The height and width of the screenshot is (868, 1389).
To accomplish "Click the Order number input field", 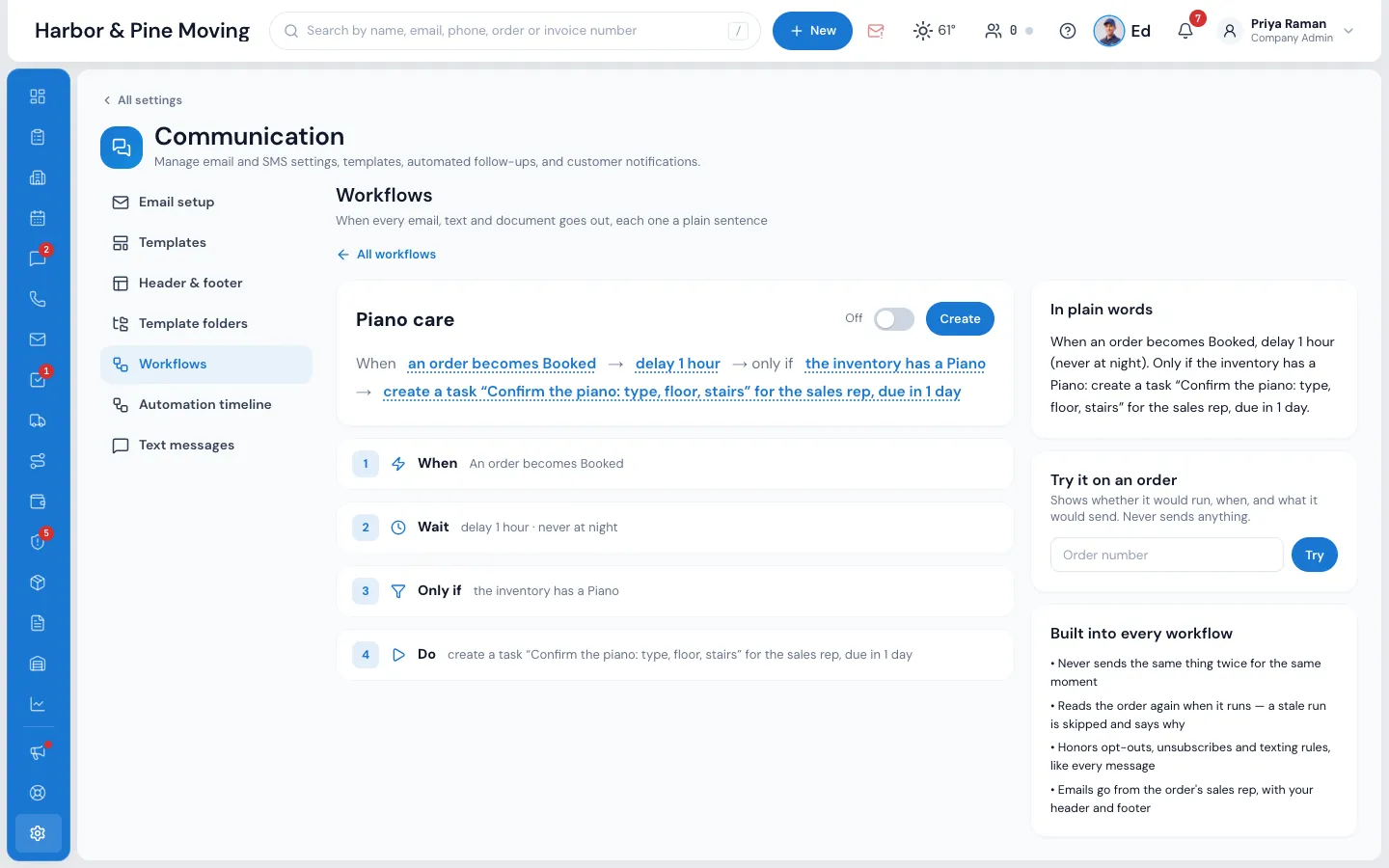I will tap(1166, 555).
